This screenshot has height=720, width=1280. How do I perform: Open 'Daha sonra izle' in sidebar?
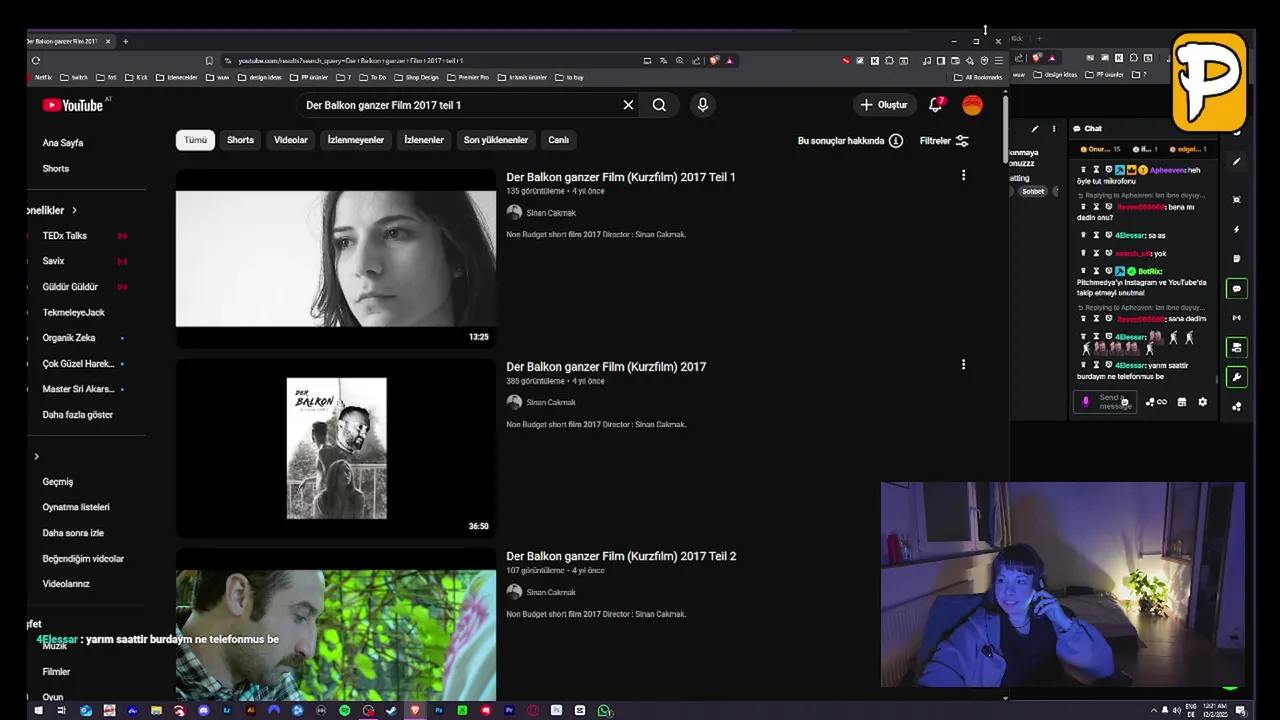click(x=73, y=533)
